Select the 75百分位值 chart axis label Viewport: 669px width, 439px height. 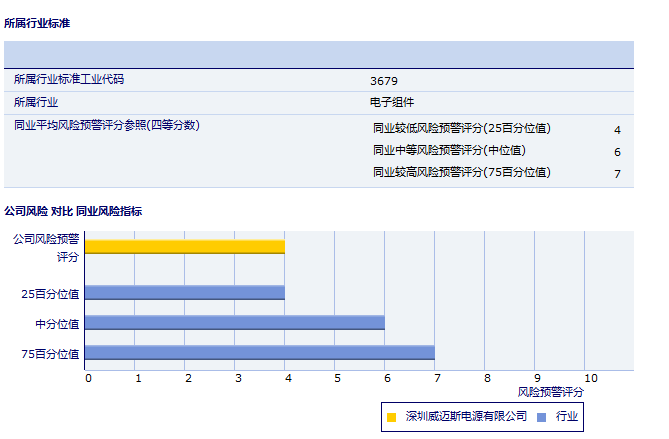tap(50, 354)
